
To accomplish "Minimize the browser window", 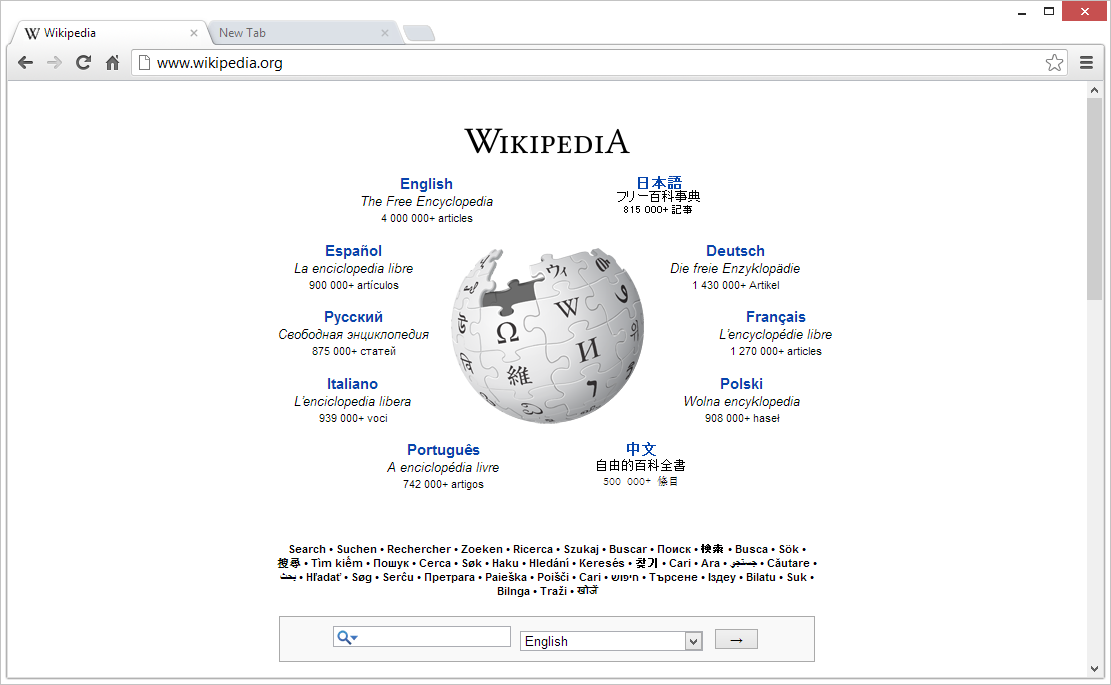I will coord(1022,12).
